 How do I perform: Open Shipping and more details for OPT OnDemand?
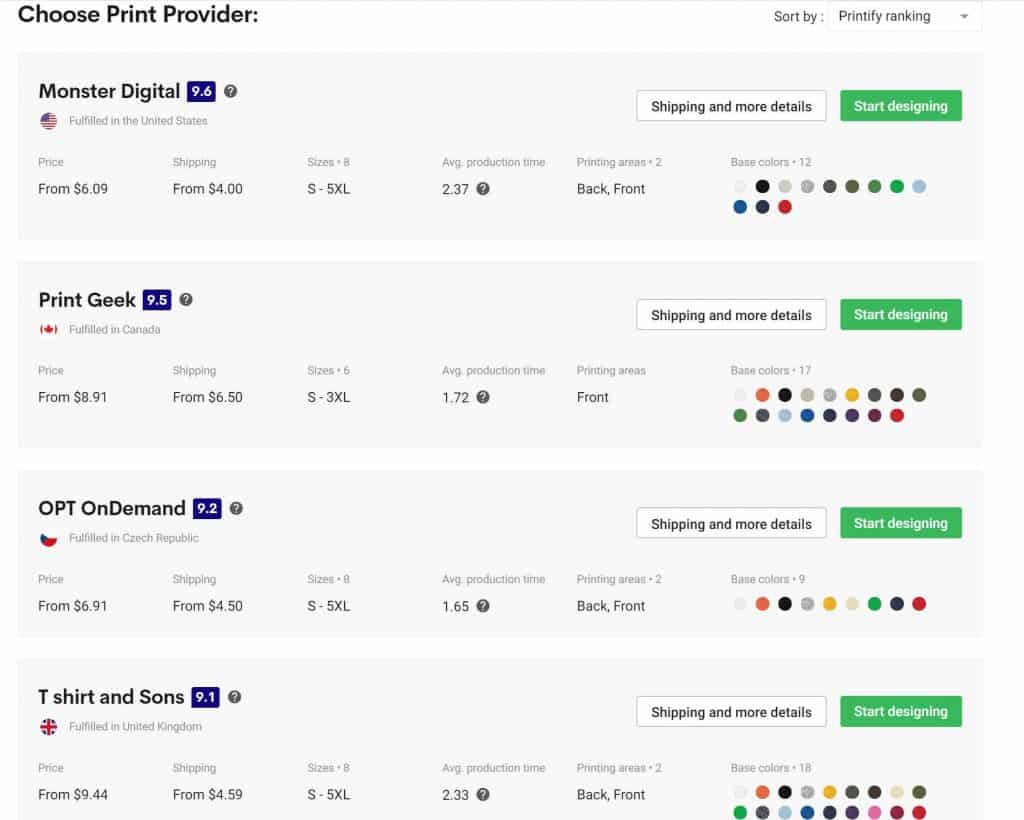[731, 523]
